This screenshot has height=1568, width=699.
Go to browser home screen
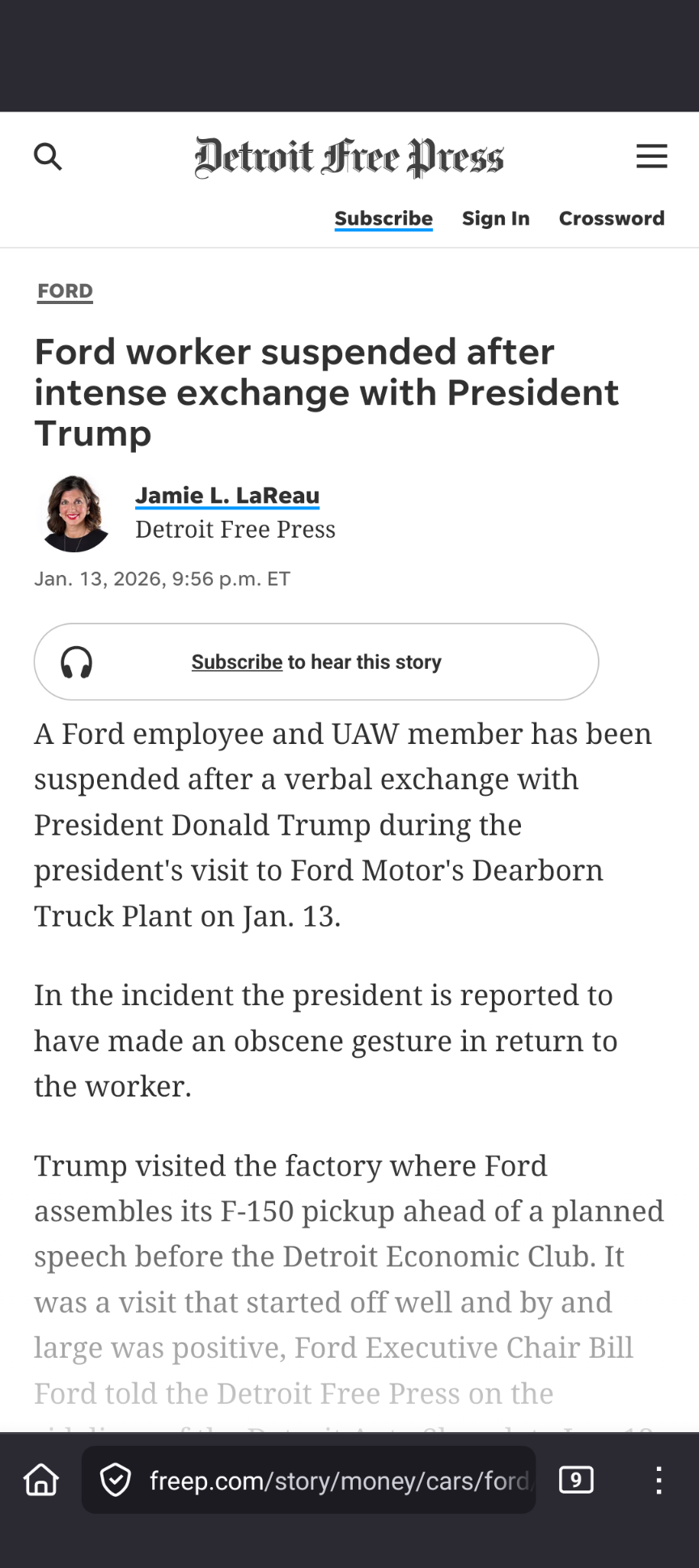pos(41,1481)
